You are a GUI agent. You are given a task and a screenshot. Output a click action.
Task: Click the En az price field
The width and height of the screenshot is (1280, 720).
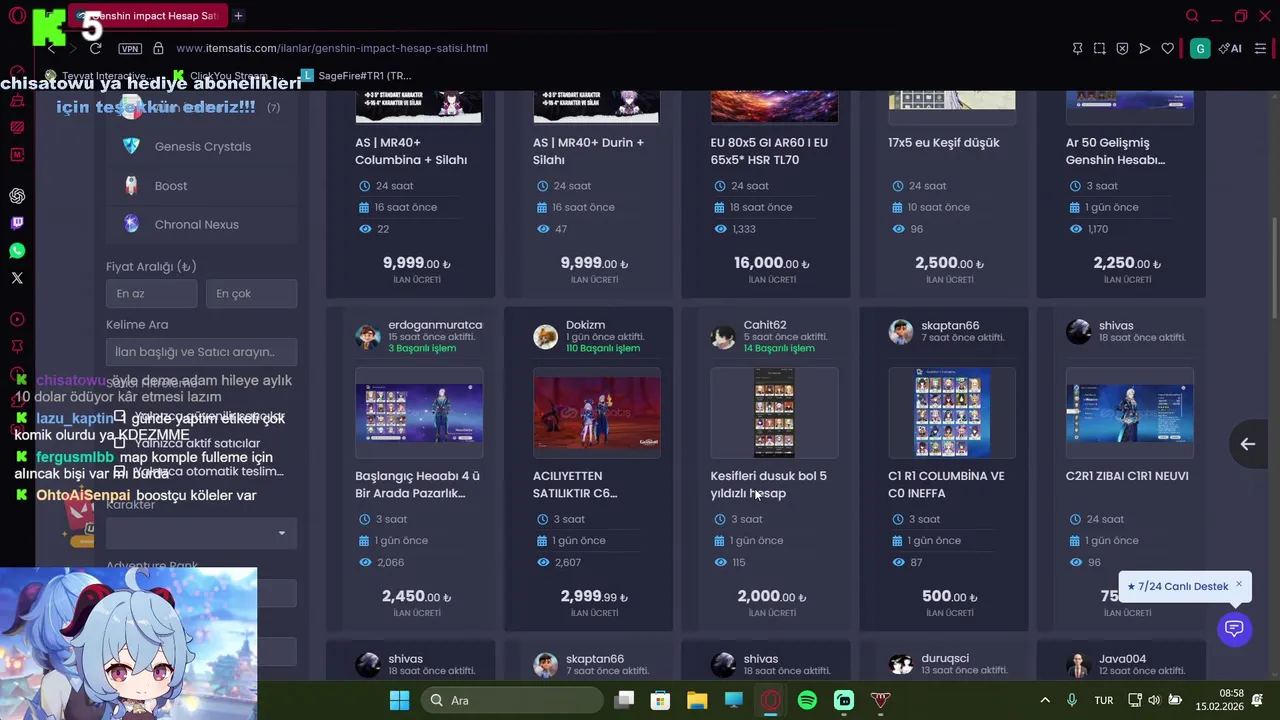[151, 294]
